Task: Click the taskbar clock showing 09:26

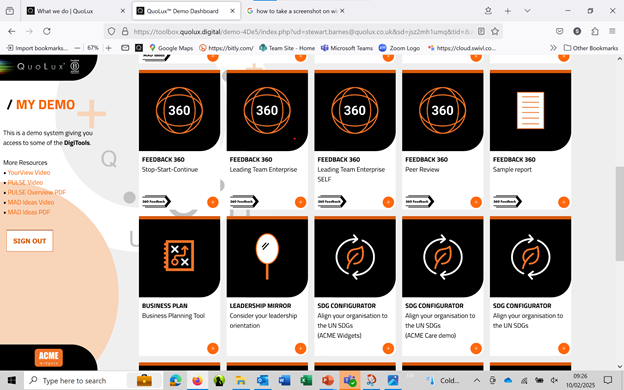Action: pos(581,380)
